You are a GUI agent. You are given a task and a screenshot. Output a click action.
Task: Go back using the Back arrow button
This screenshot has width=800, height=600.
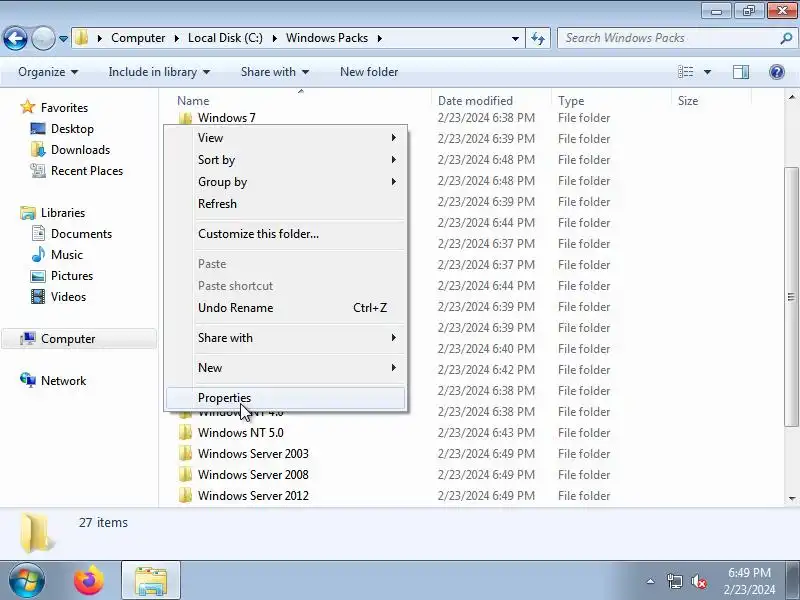pos(15,38)
